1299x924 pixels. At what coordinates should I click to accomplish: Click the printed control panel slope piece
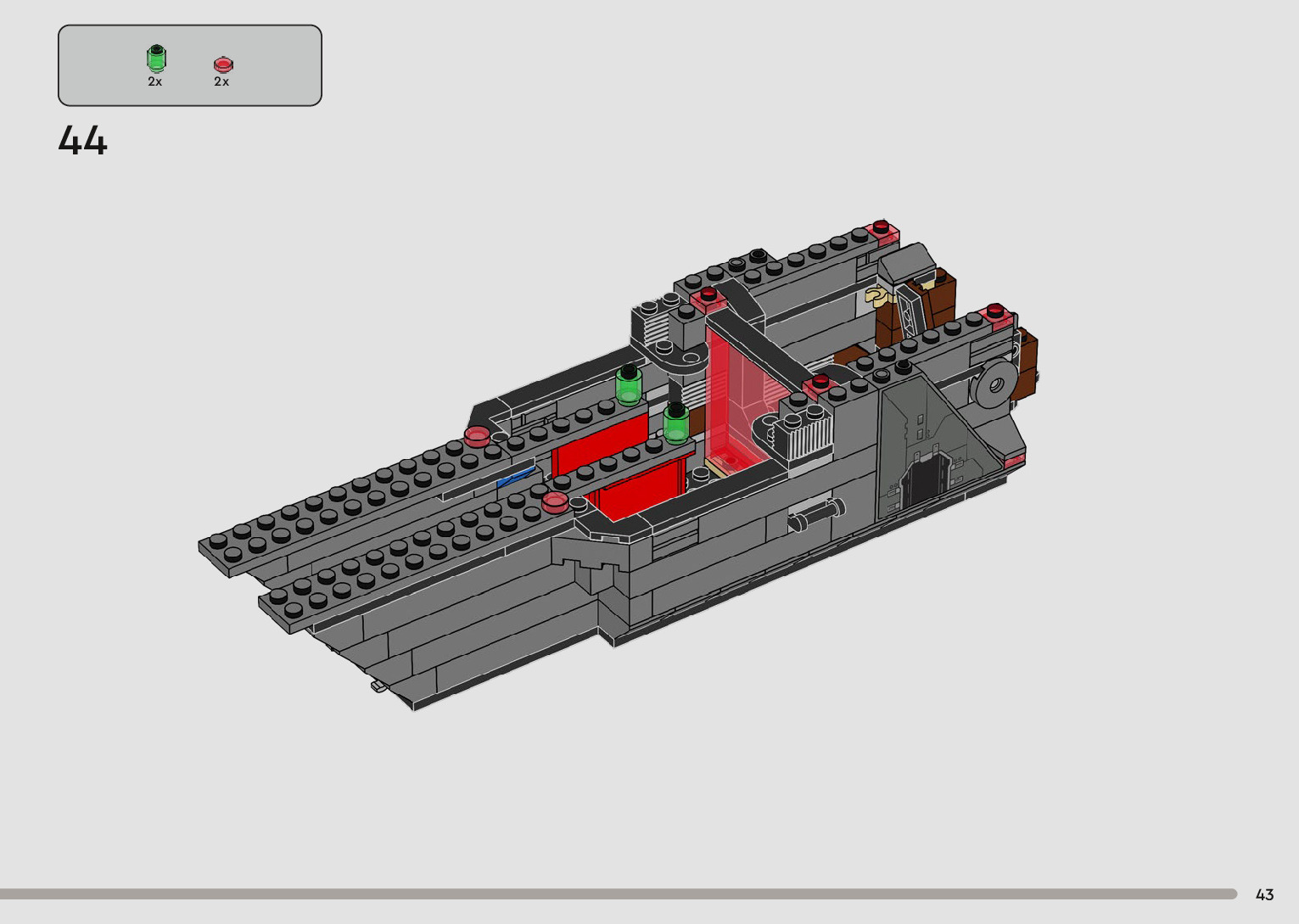click(924, 450)
